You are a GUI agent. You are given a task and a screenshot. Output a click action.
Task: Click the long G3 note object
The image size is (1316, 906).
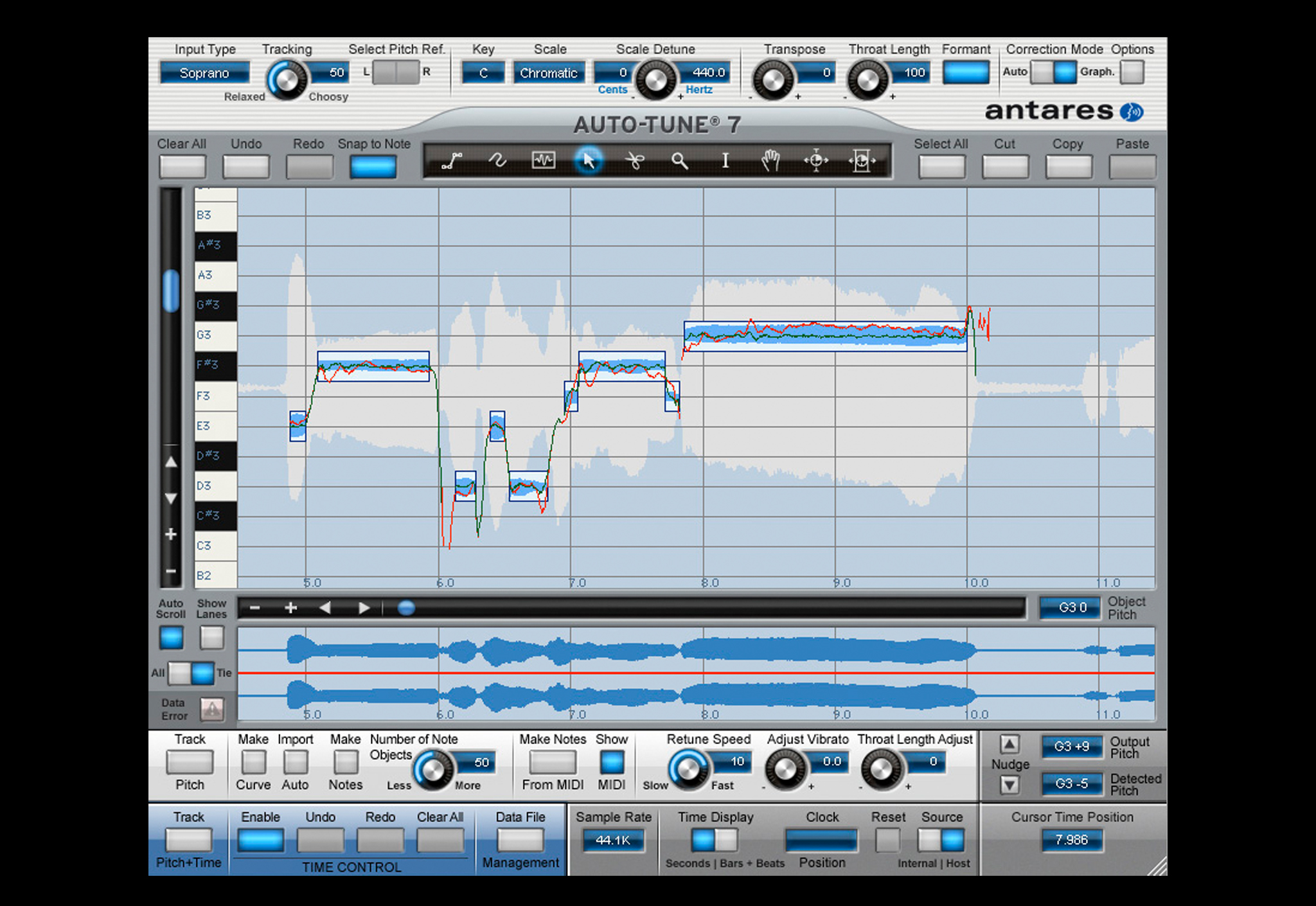(x=825, y=336)
